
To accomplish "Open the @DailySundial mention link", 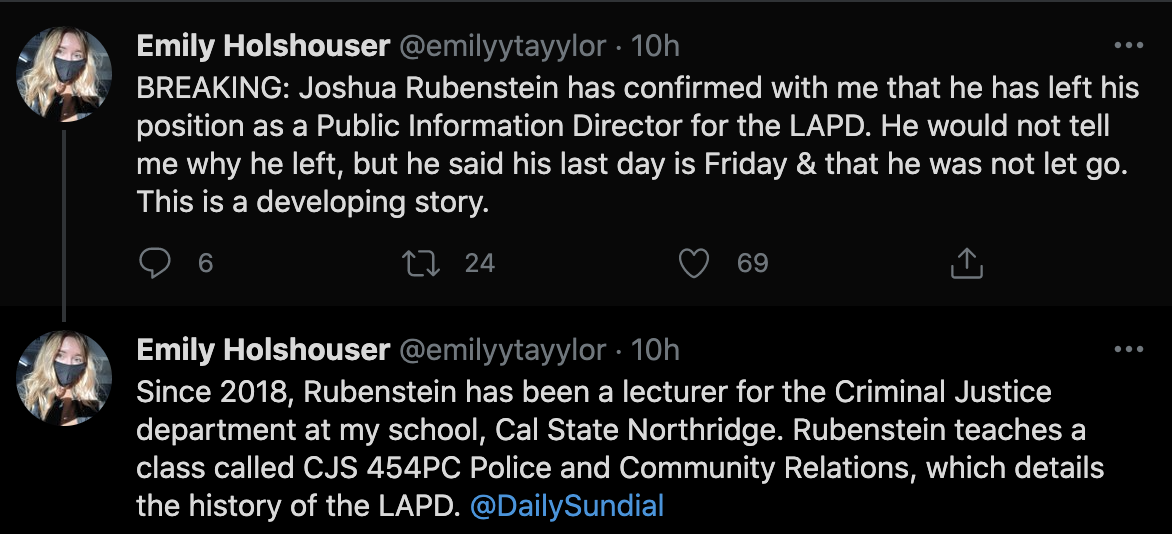I will [x=567, y=506].
